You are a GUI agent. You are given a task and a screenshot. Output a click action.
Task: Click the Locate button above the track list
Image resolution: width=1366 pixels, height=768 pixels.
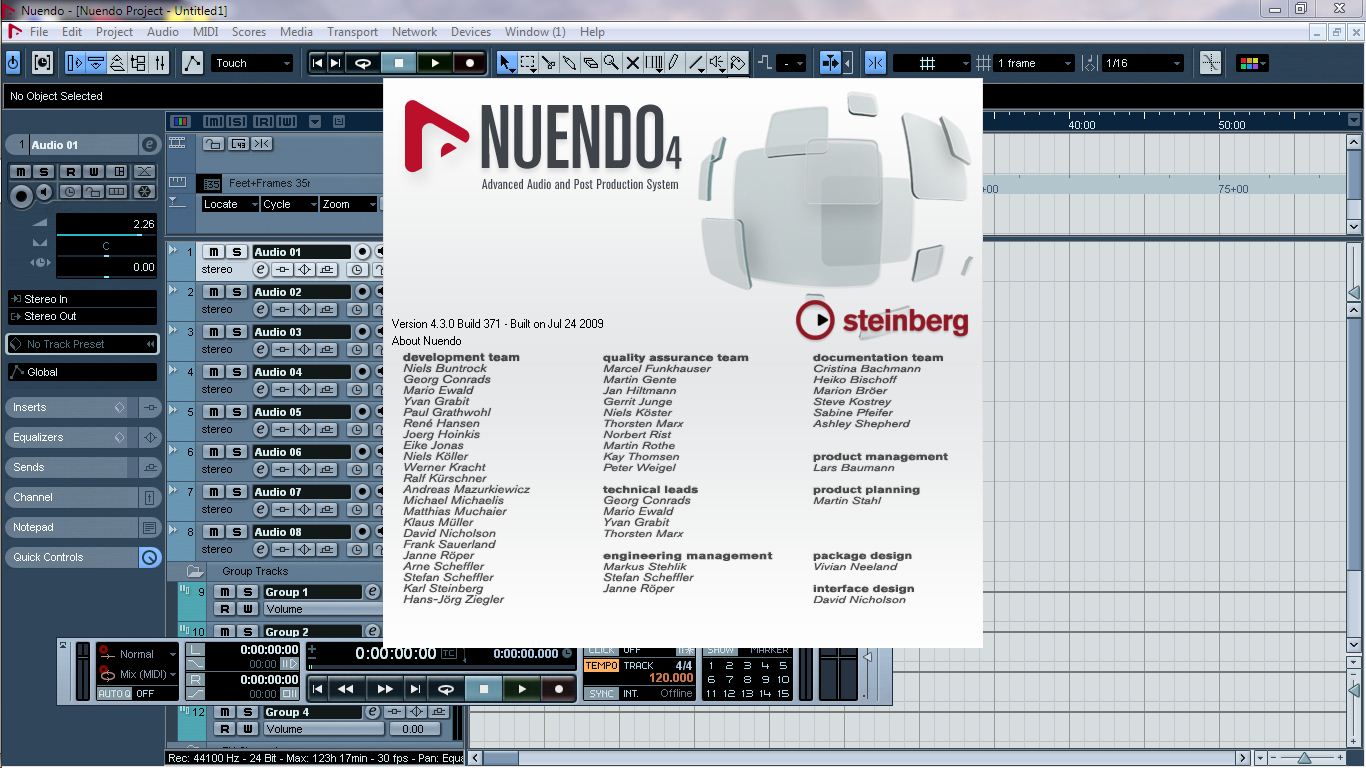tap(228, 204)
